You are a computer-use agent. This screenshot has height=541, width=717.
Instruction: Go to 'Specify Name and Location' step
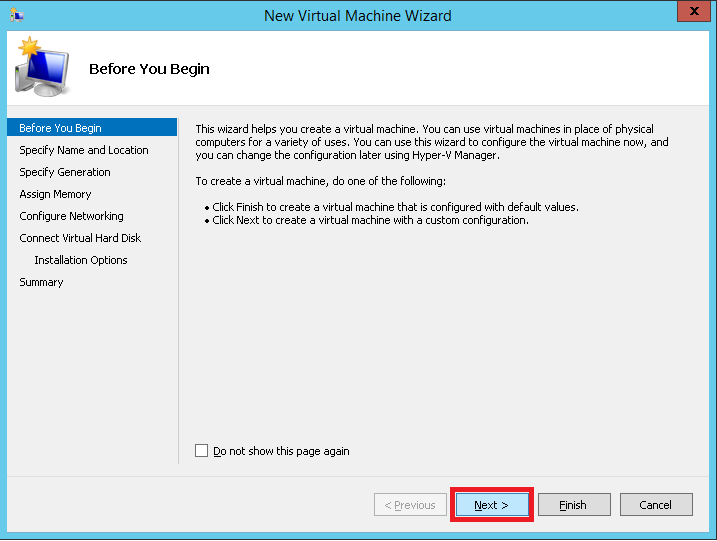coord(84,150)
